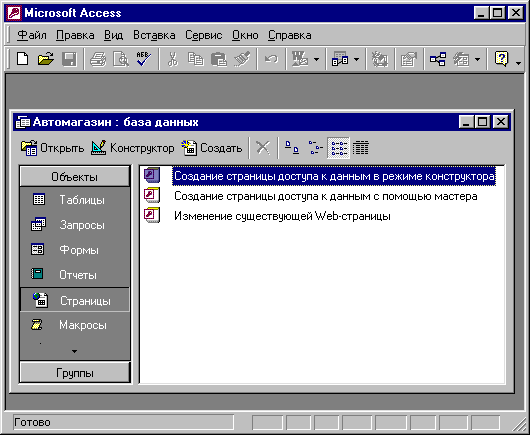Run spelling check (ABC checkmark icon)
This screenshot has width=530, height=435.
click(144, 59)
